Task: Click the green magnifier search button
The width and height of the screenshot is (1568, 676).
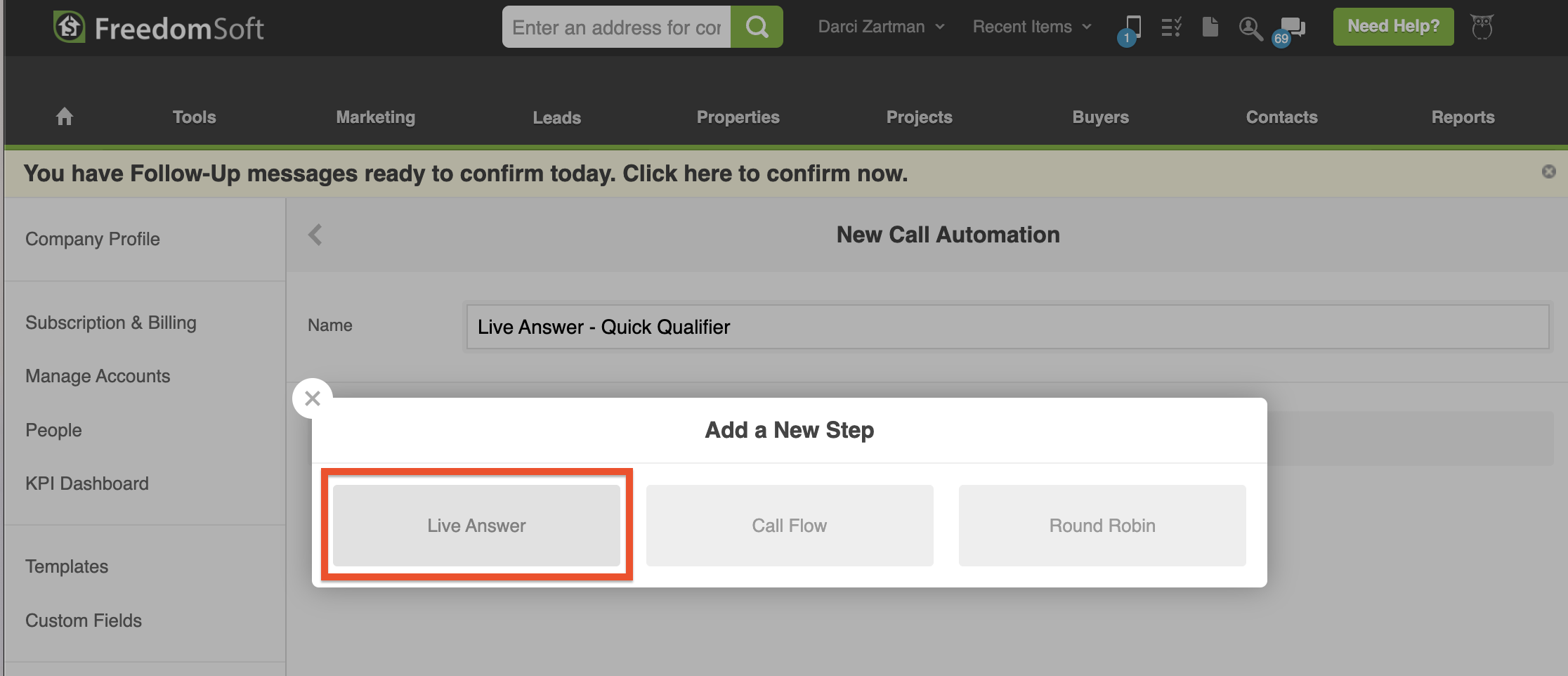Action: pos(757,27)
